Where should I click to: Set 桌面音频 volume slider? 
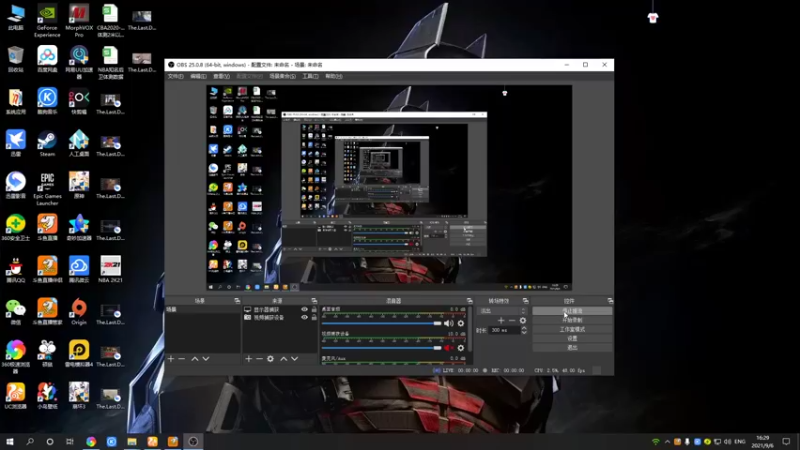381,323
